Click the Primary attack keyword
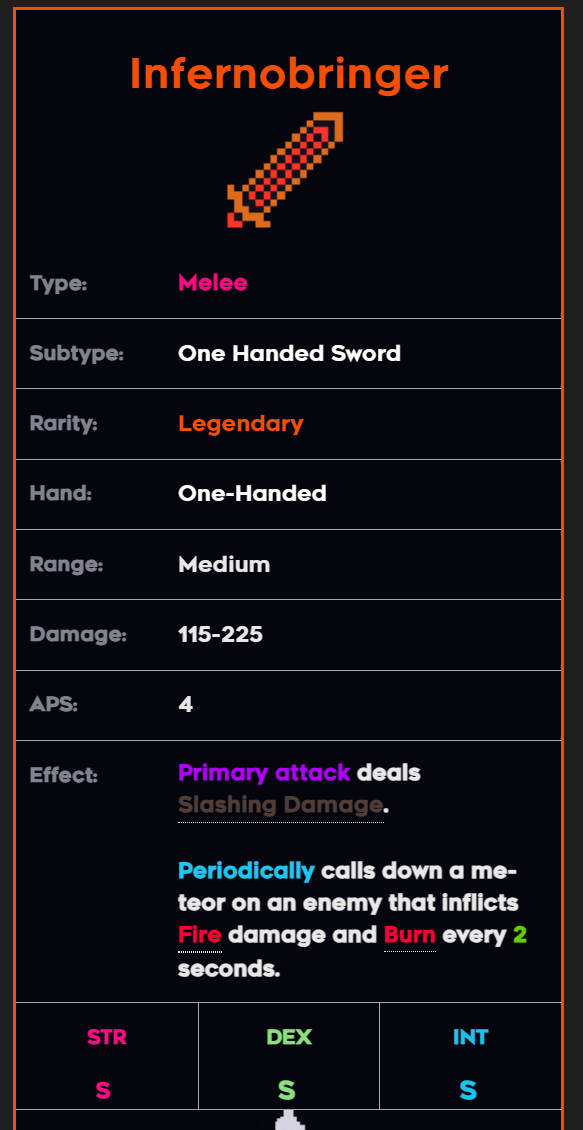The width and height of the screenshot is (583, 1130). (x=264, y=773)
